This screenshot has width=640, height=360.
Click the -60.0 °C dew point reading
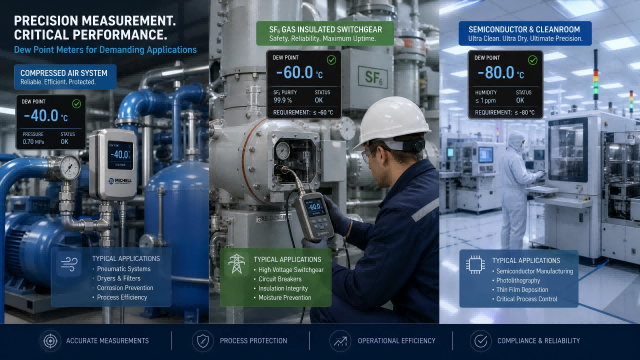pyautogui.click(x=300, y=73)
